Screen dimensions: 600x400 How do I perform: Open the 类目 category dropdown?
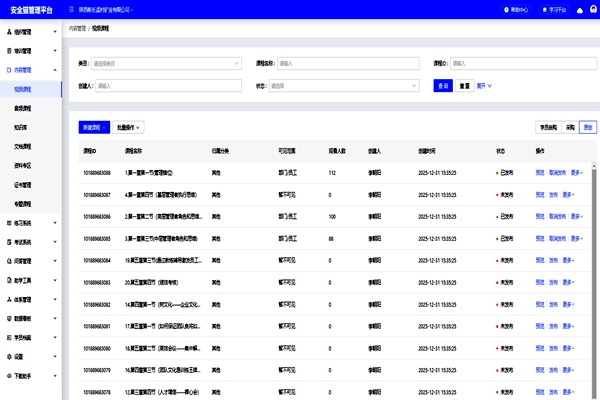tap(165, 63)
